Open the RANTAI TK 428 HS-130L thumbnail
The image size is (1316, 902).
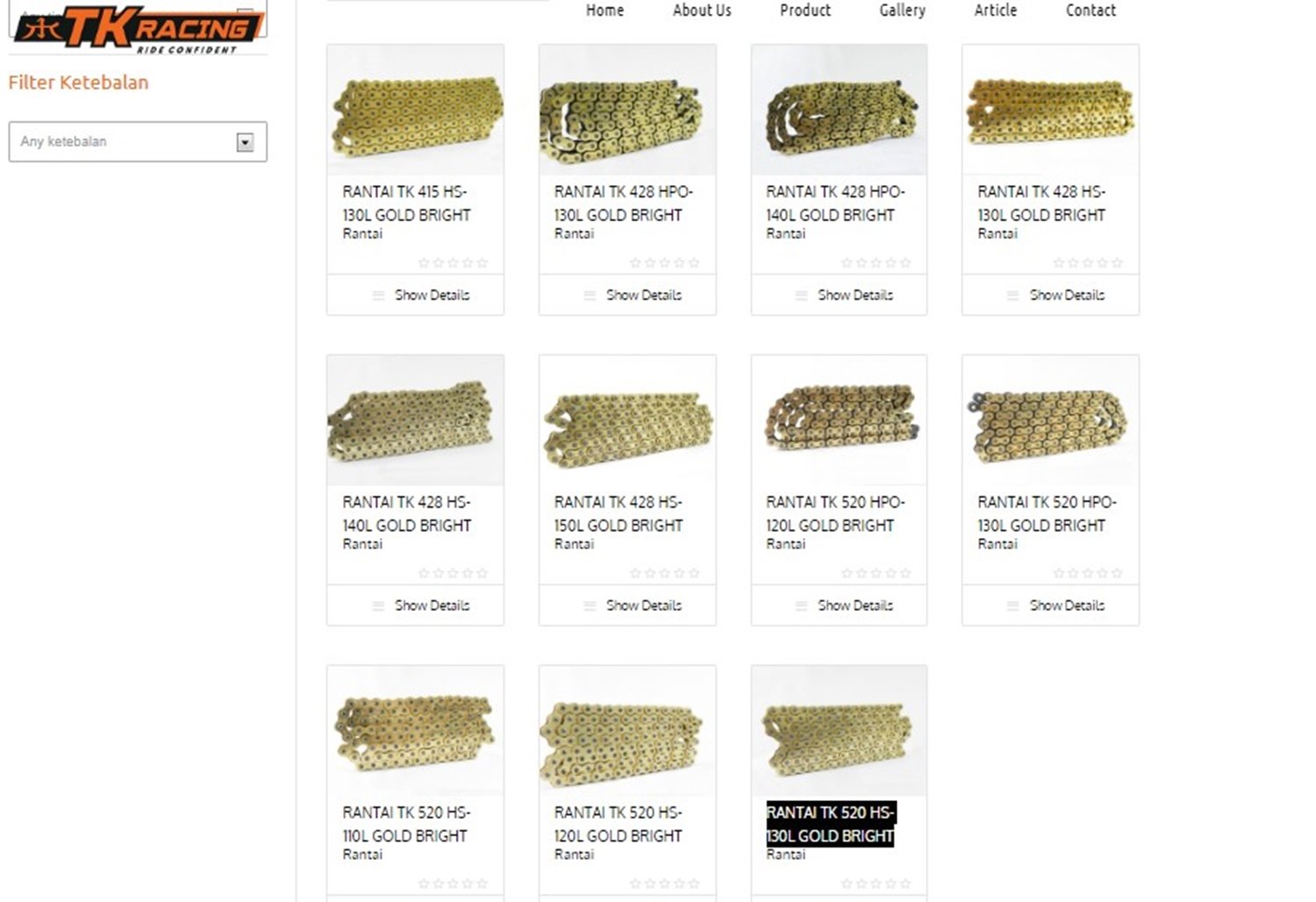(1050, 110)
